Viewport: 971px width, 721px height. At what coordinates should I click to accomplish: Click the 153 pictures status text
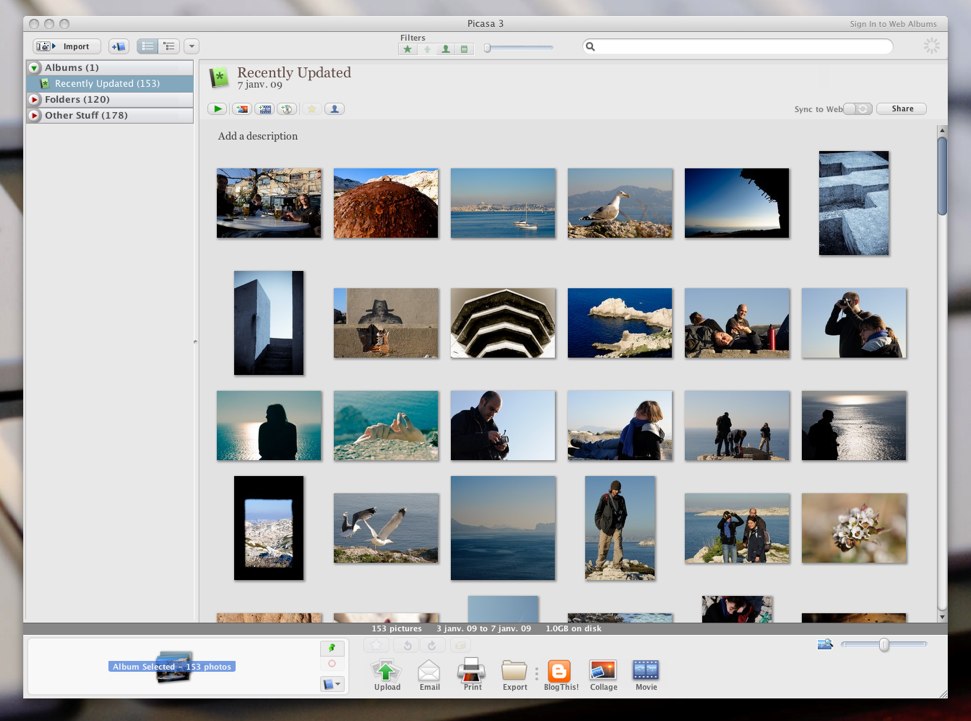click(x=396, y=628)
